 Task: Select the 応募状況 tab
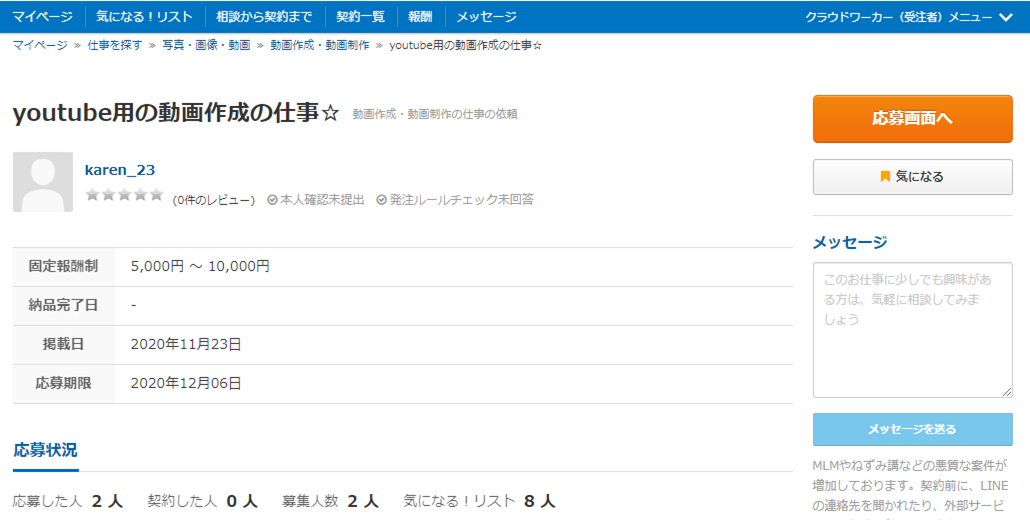tap(46, 451)
